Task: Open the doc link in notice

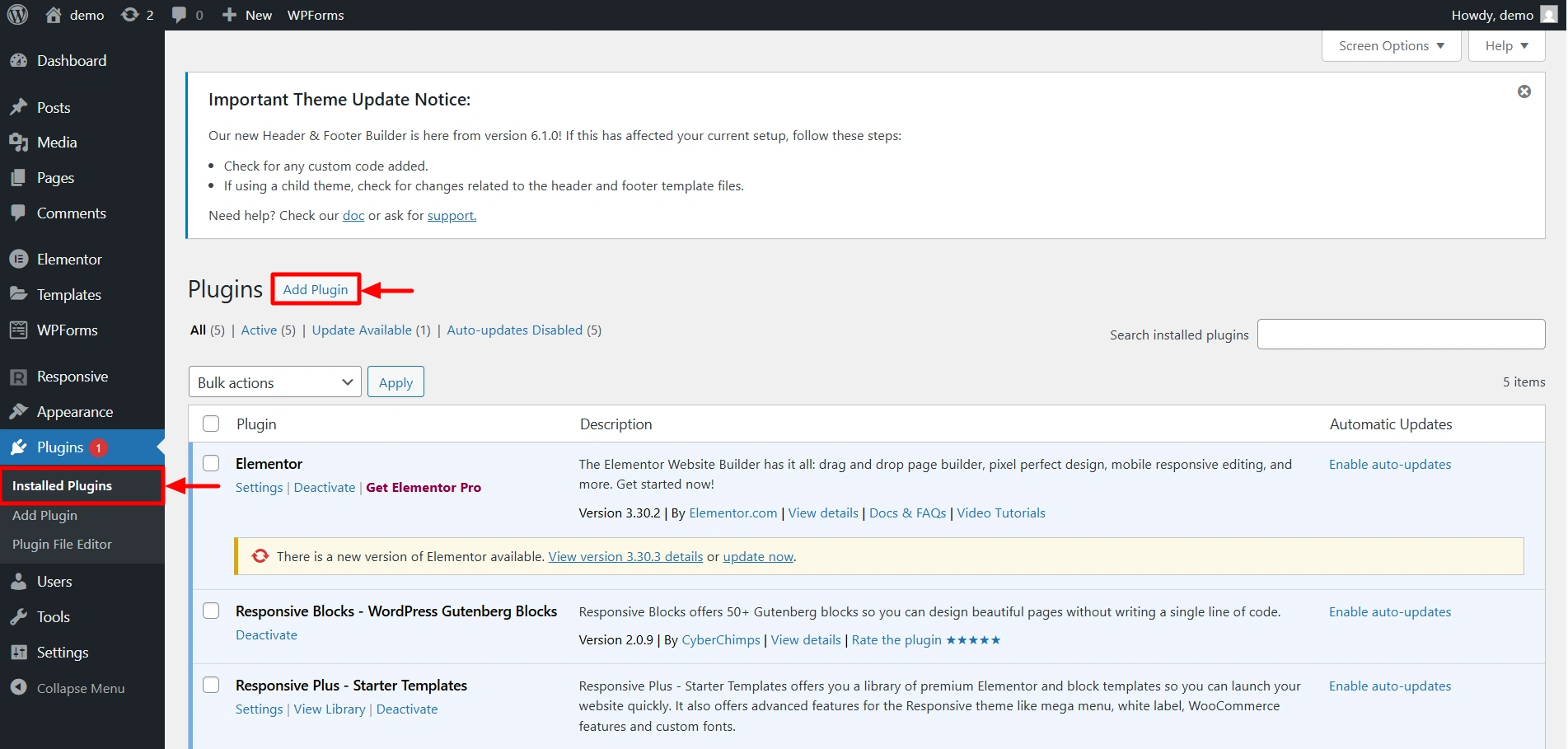Action: coord(353,215)
